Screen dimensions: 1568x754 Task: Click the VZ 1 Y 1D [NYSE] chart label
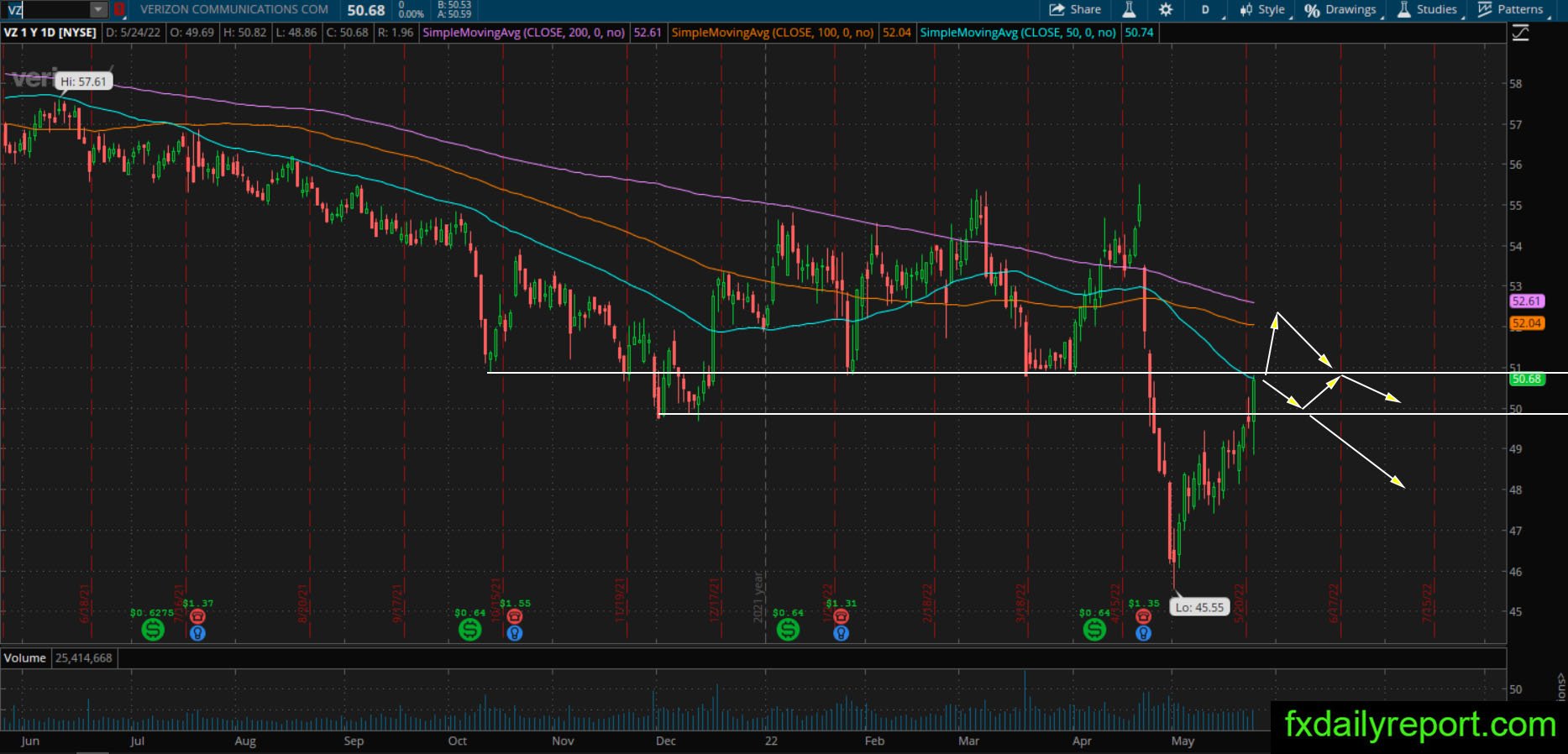(50, 33)
